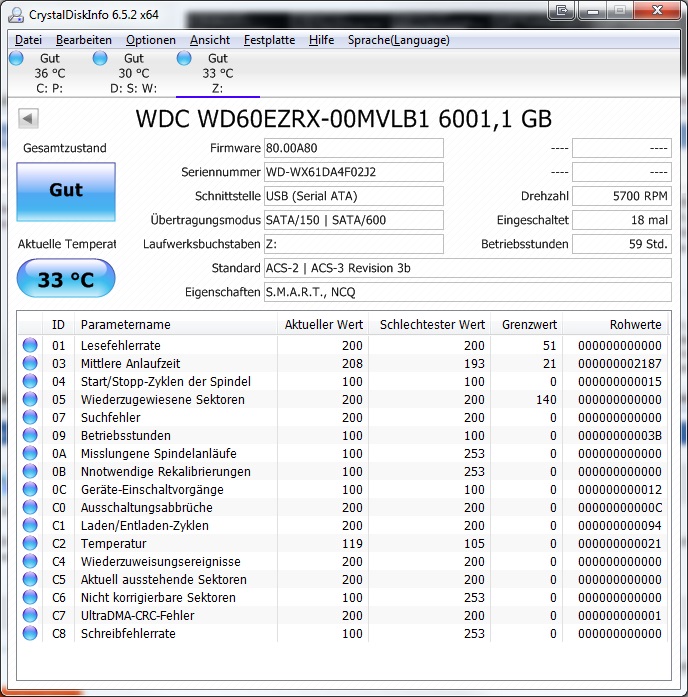Image resolution: width=688 pixels, height=697 pixels.
Task: Click status orb for Ausschaltungsabbrüche
Action: pyautogui.click(x=30, y=507)
